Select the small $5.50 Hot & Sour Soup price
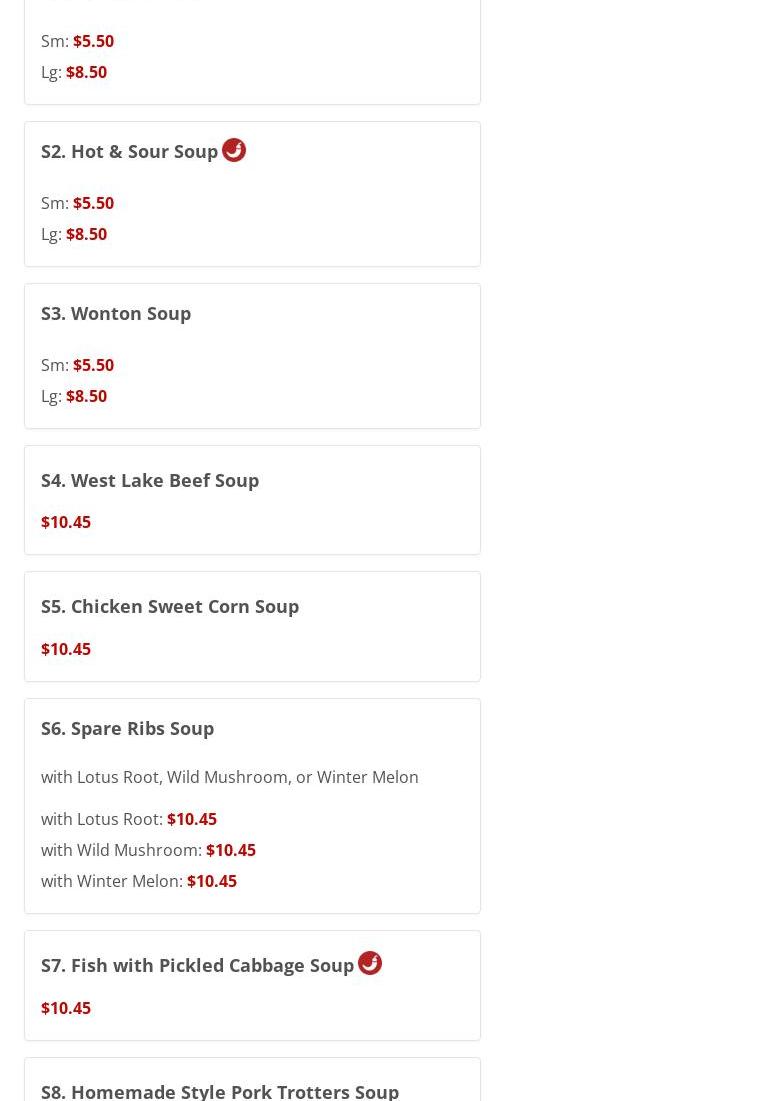770x1101 pixels. [x=93, y=203]
